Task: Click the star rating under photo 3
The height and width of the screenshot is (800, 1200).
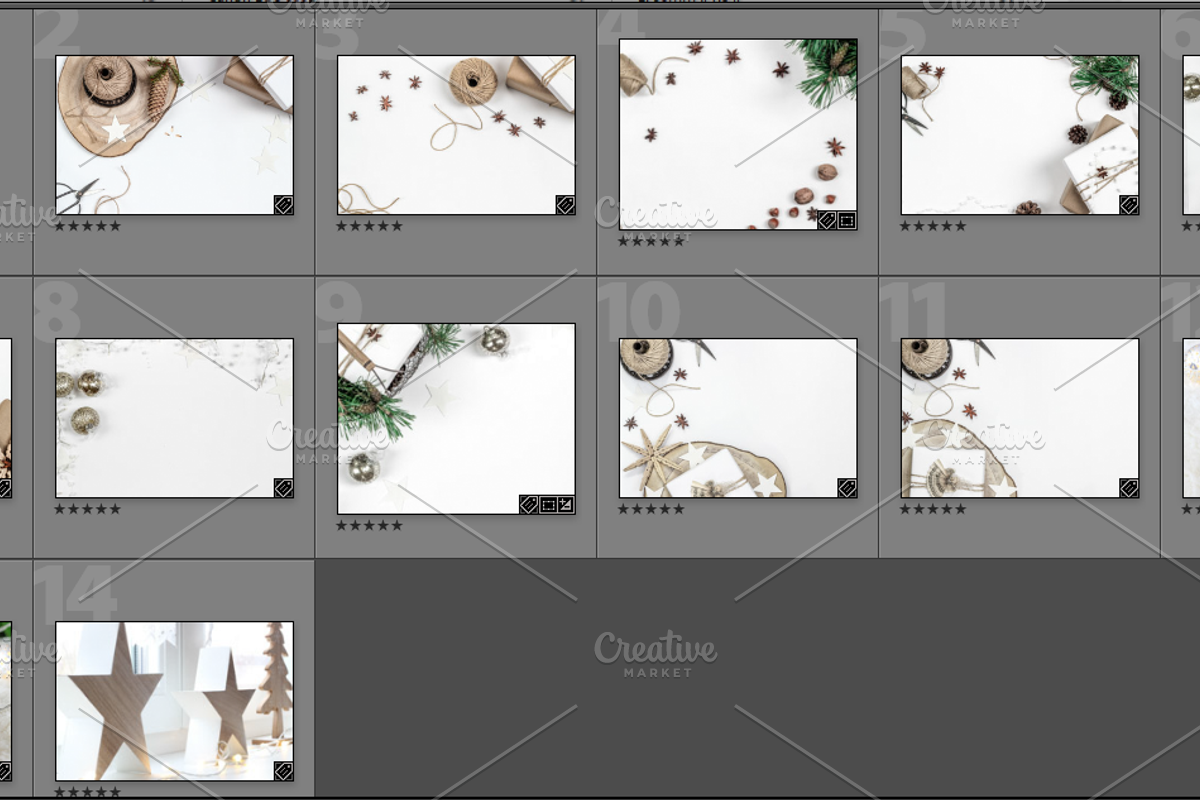Action: pyautogui.click(x=369, y=226)
